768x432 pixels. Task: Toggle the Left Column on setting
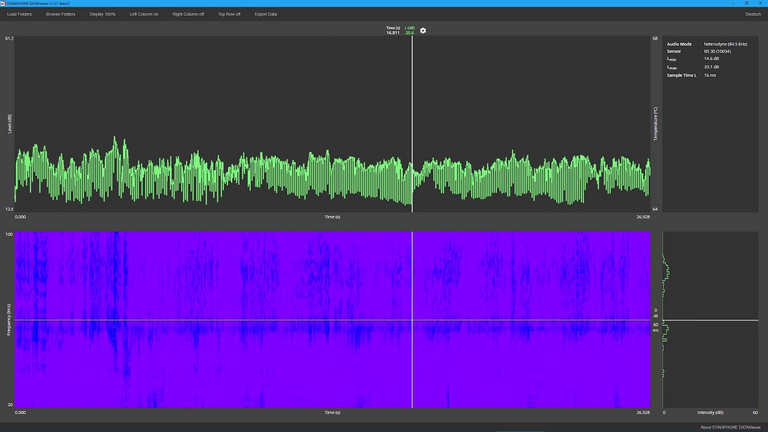pos(144,14)
